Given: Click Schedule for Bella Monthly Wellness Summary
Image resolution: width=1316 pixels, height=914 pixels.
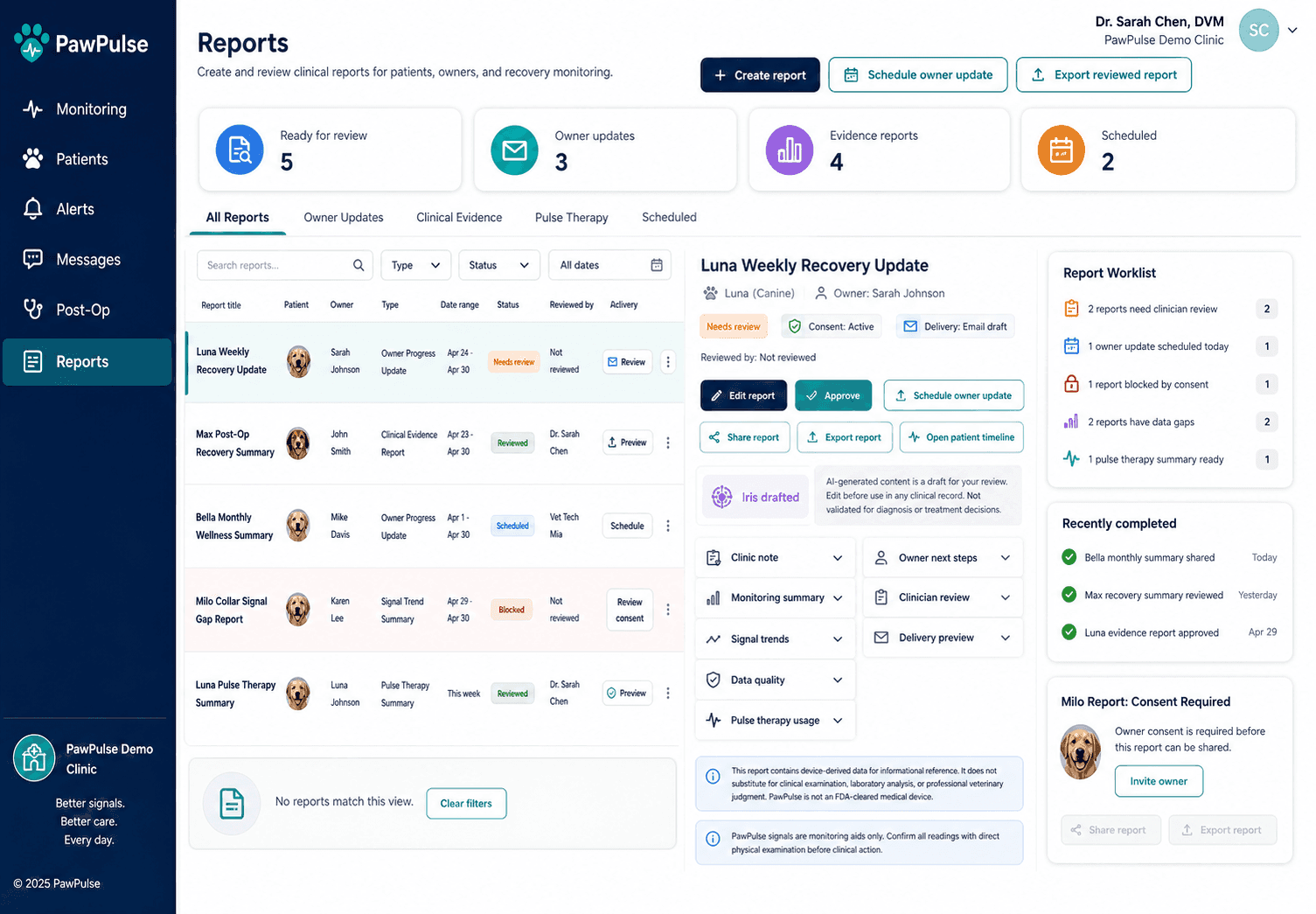Looking at the screenshot, I should click(627, 526).
